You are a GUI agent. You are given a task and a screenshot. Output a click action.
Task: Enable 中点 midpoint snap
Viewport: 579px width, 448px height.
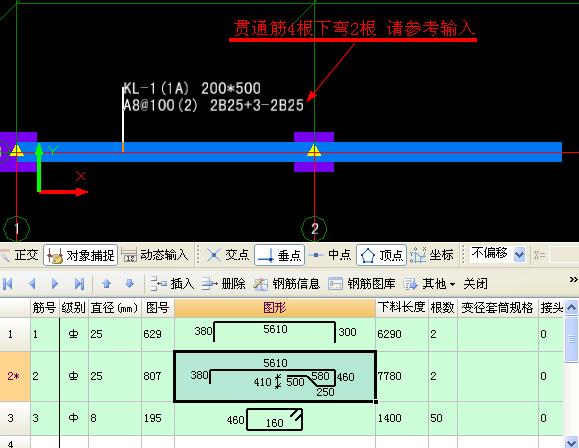(330, 255)
